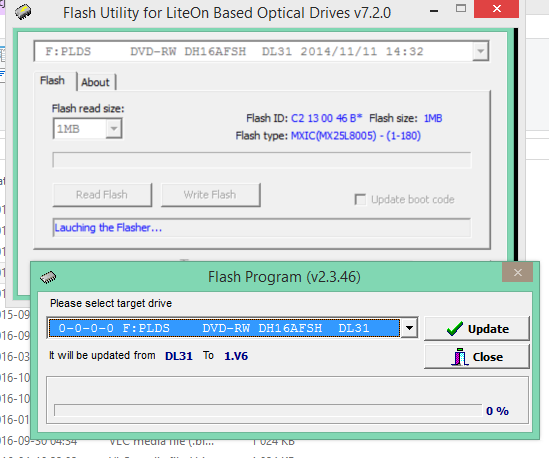549x458 pixels.
Task: Start firmware update with Update button
Action: [x=477, y=329]
